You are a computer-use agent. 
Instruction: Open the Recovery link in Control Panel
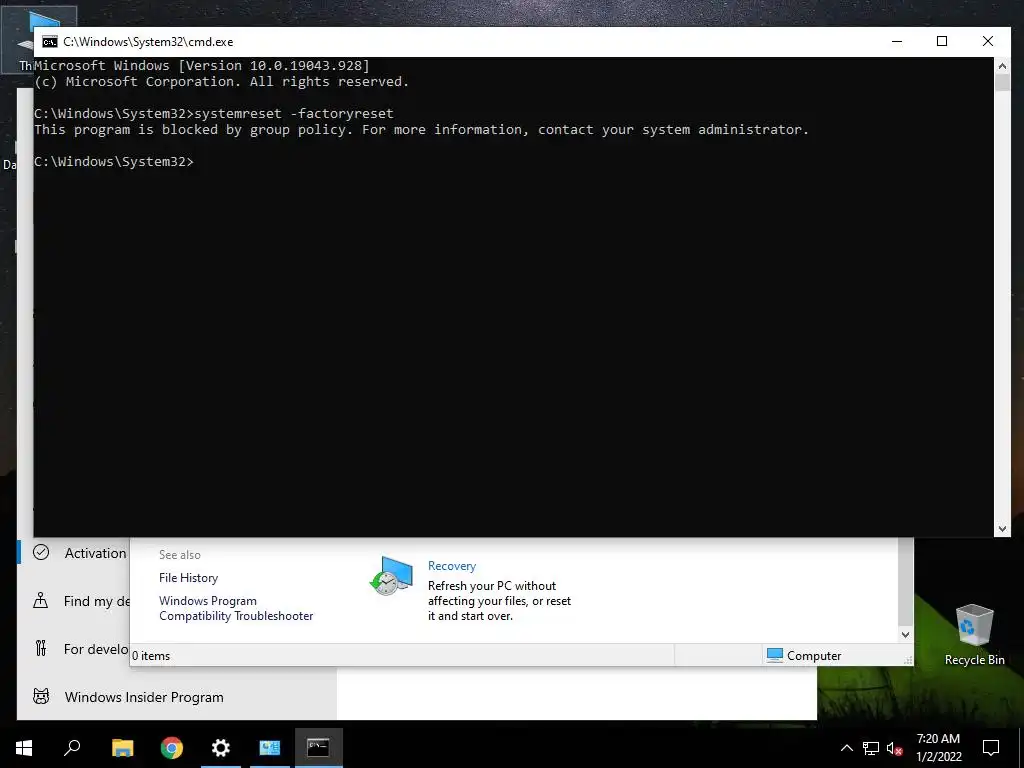point(452,566)
